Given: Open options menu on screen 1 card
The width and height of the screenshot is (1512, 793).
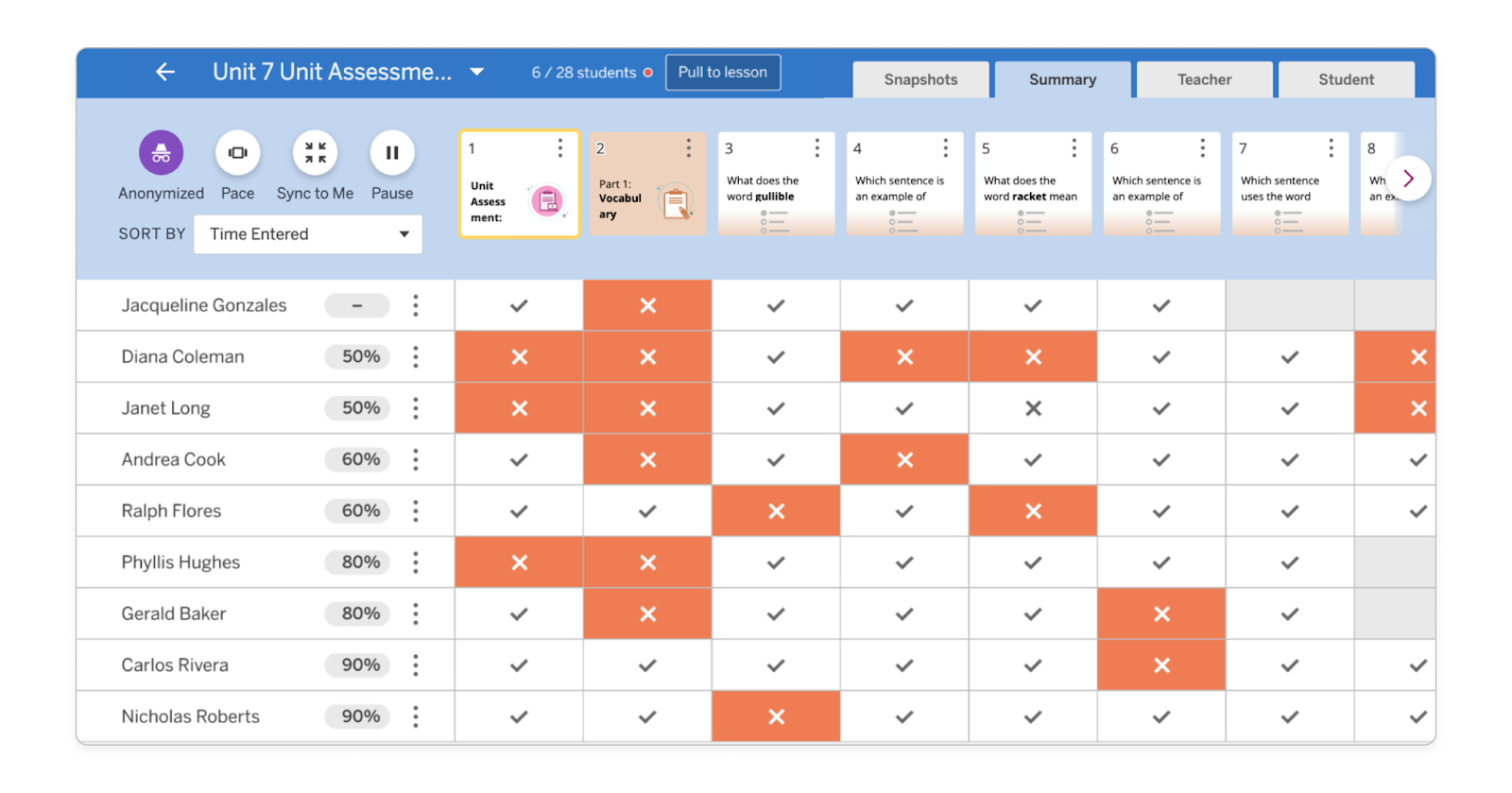Looking at the screenshot, I should point(560,148).
